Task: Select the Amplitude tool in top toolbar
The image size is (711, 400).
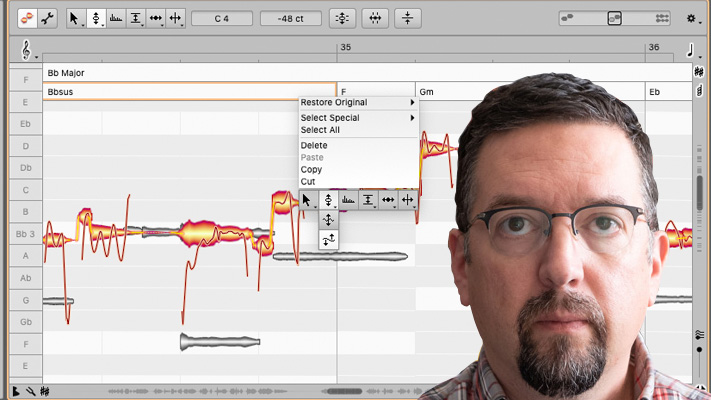Action: 136,18
